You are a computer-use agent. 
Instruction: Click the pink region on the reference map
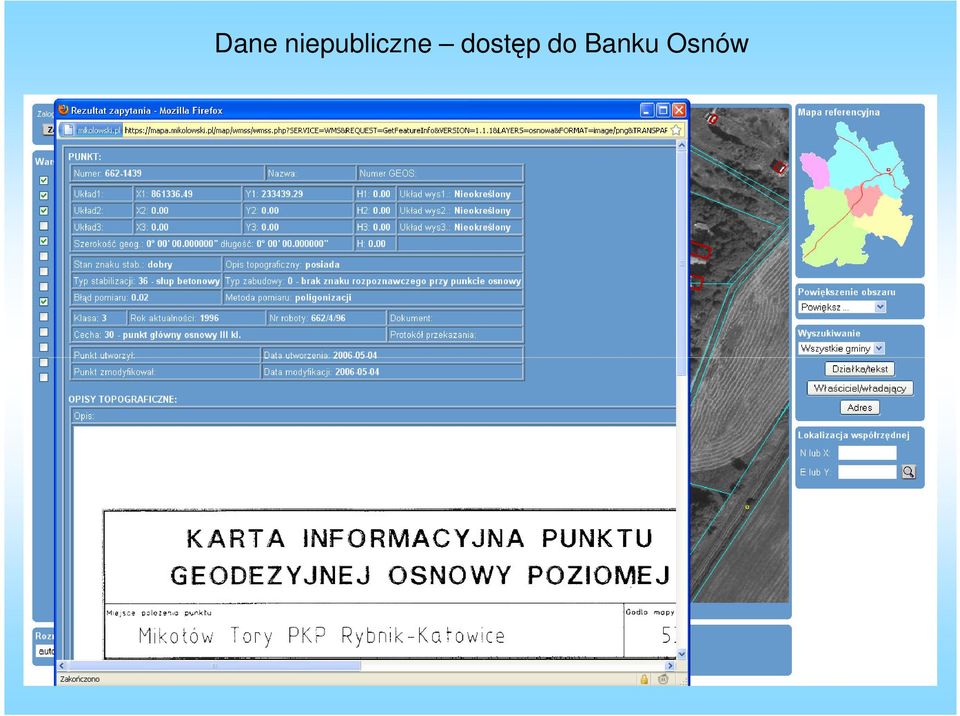814,170
